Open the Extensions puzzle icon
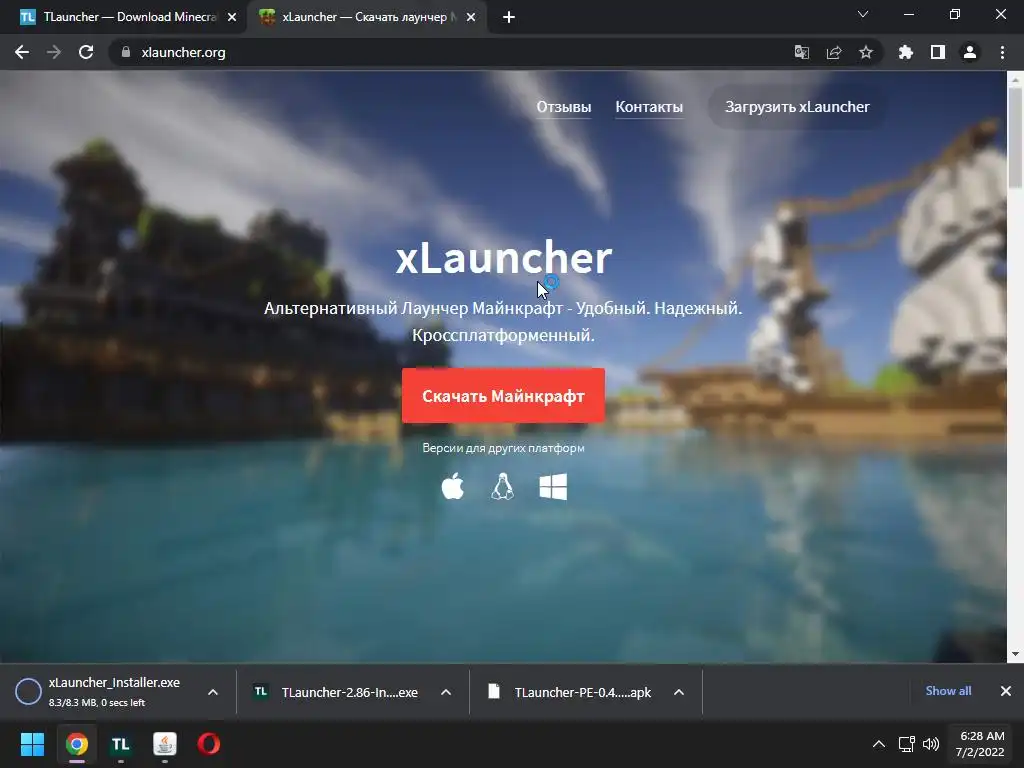Viewport: 1024px width, 768px height. tap(905, 52)
